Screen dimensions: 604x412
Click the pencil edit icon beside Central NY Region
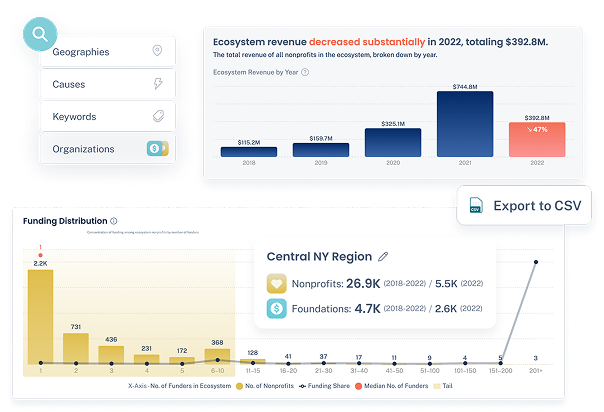point(383,257)
